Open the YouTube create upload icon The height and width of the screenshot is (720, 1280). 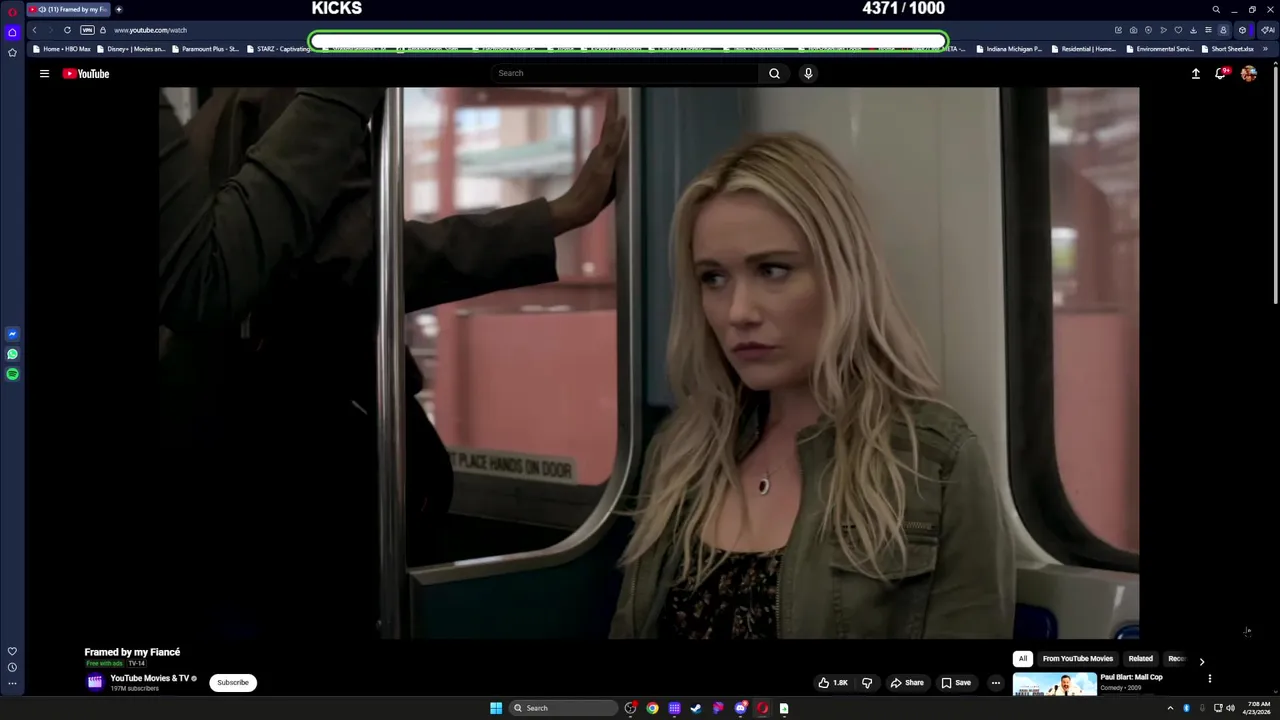(x=1195, y=73)
